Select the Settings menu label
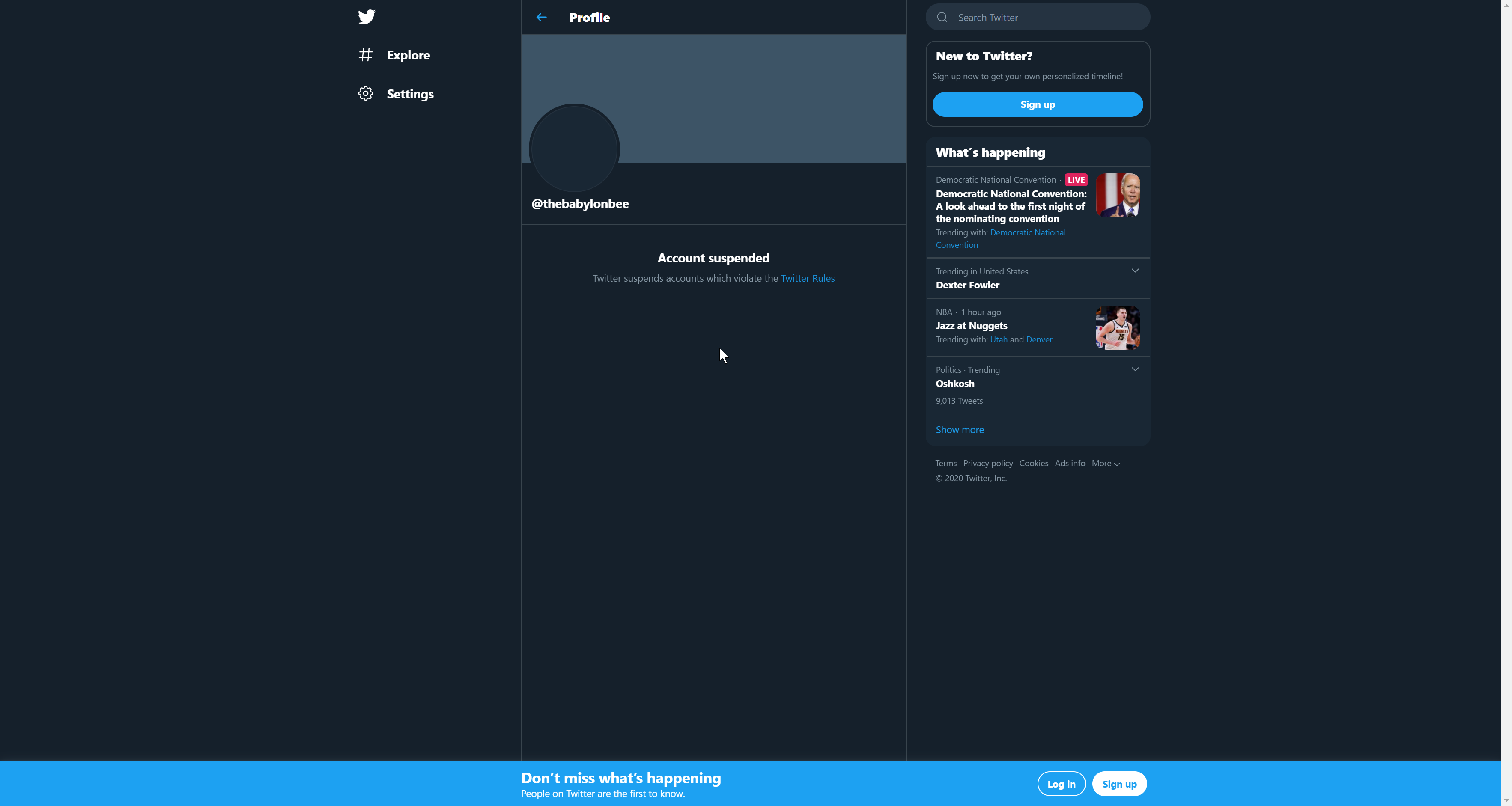 coord(410,94)
